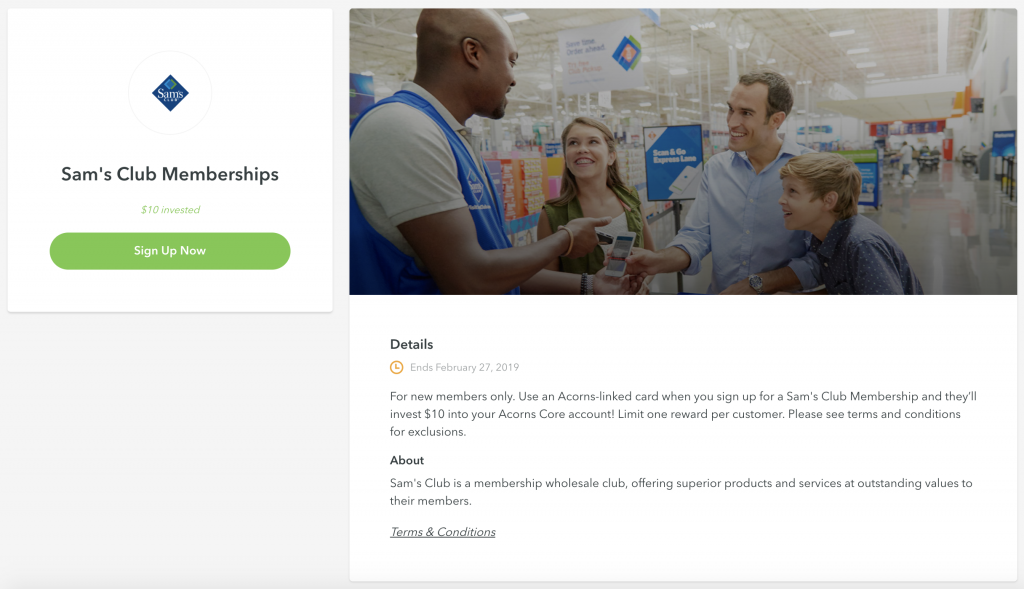The image size is (1024, 589).
Task: Click the Scan & Go Express Lane sign in photo
Action: pyautogui.click(x=673, y=162)
